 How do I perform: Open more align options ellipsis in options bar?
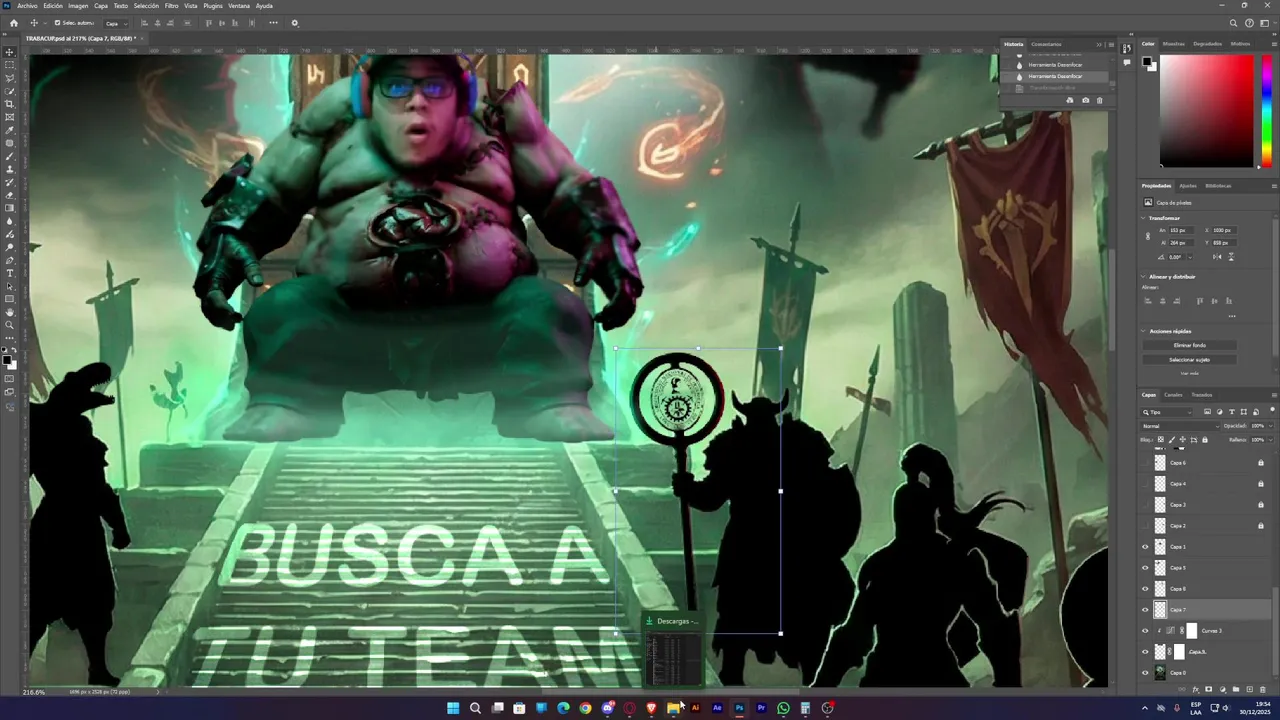coord(273,23)
